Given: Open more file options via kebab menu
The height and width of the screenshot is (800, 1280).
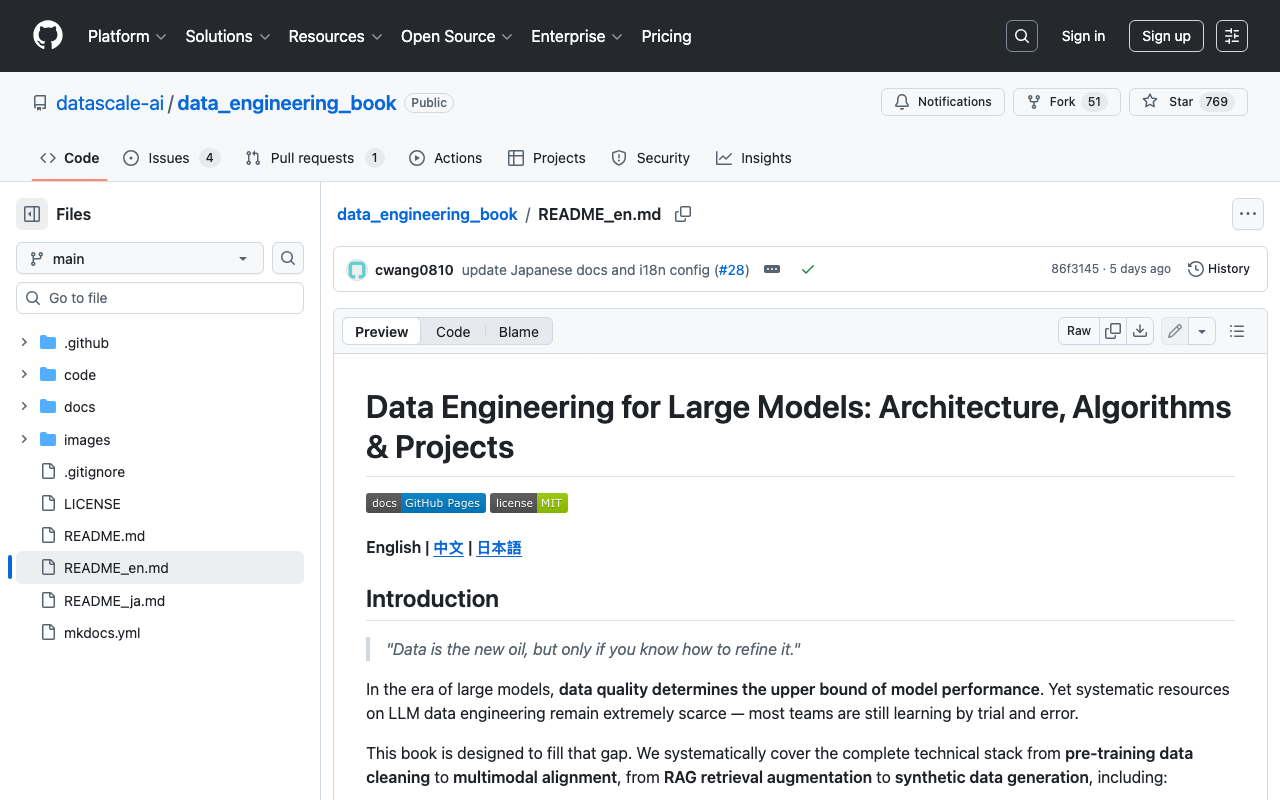Looking at the screenshot, I should coord(1247,214).
